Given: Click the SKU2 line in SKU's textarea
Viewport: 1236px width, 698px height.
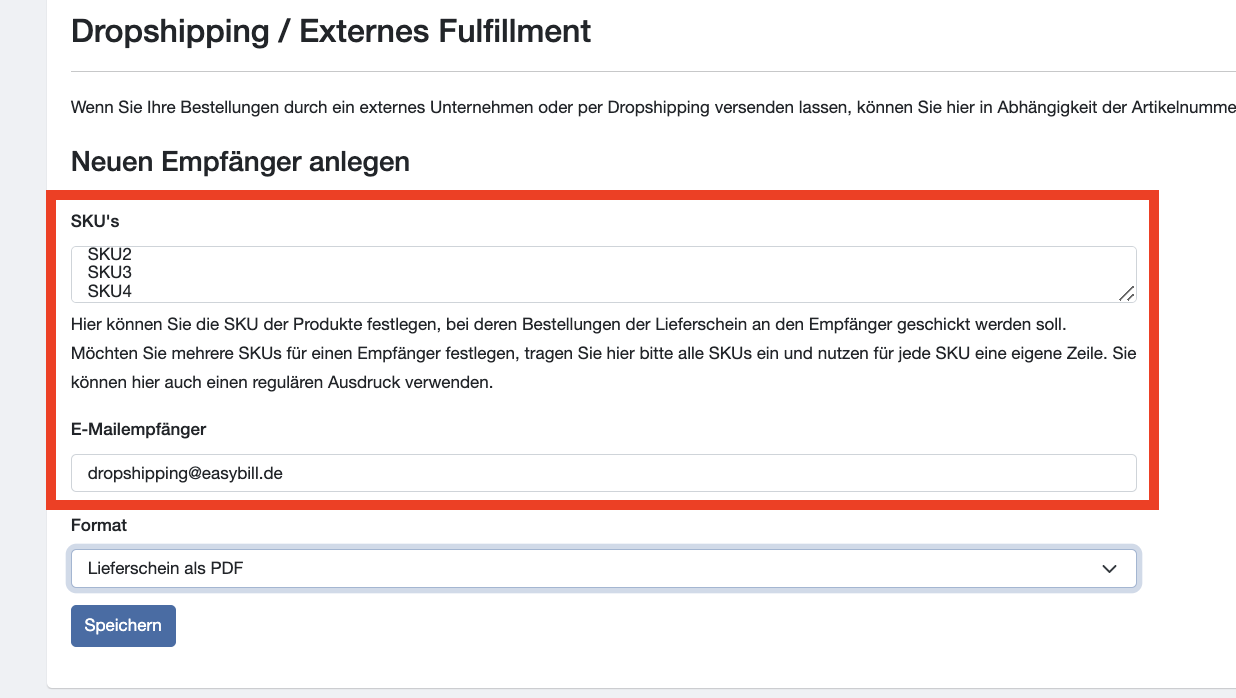Looking at the screenshot, I should coord(110,255).
